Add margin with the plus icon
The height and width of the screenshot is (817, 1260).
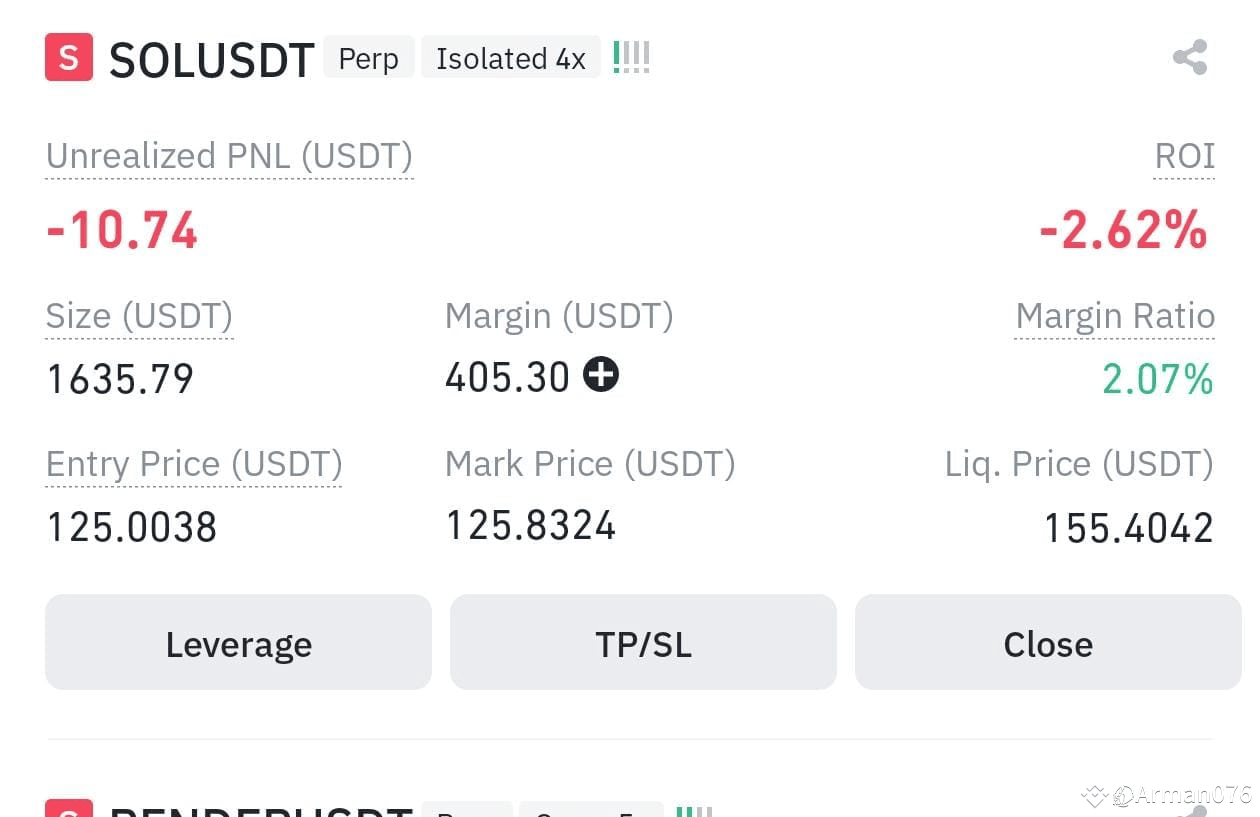click(601, 375)
